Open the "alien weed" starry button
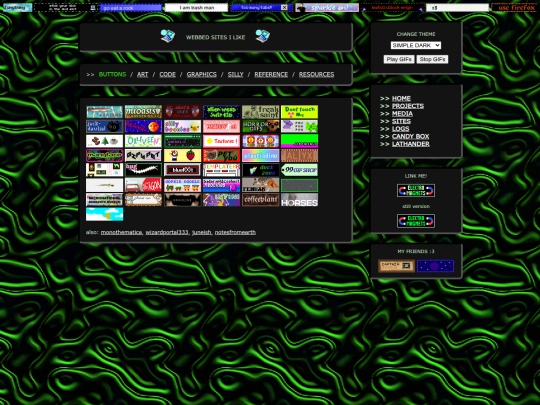 (221, 112)
